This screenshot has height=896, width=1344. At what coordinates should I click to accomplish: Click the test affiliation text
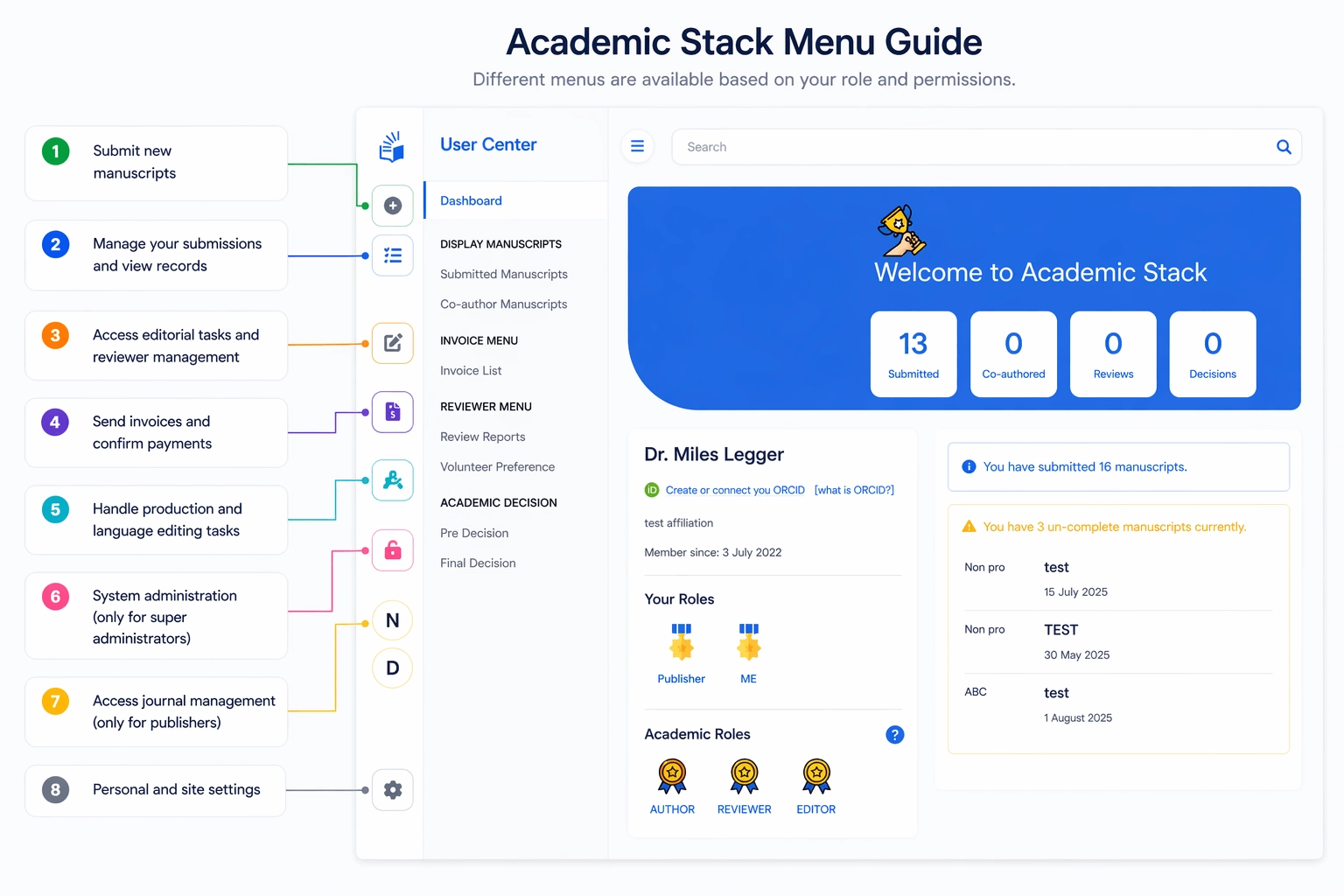[679, 523]
